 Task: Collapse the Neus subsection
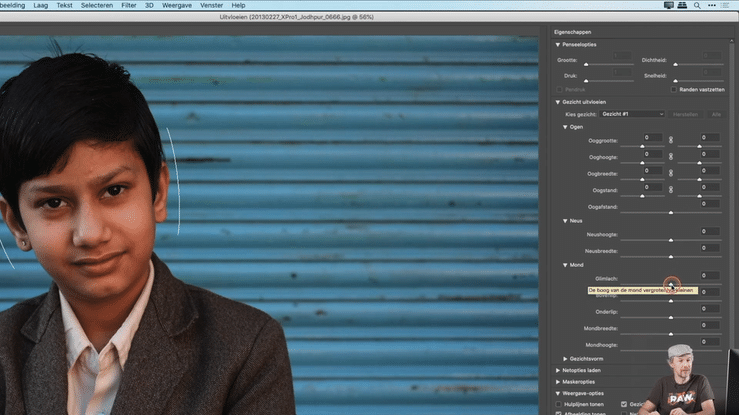[565, 221]
